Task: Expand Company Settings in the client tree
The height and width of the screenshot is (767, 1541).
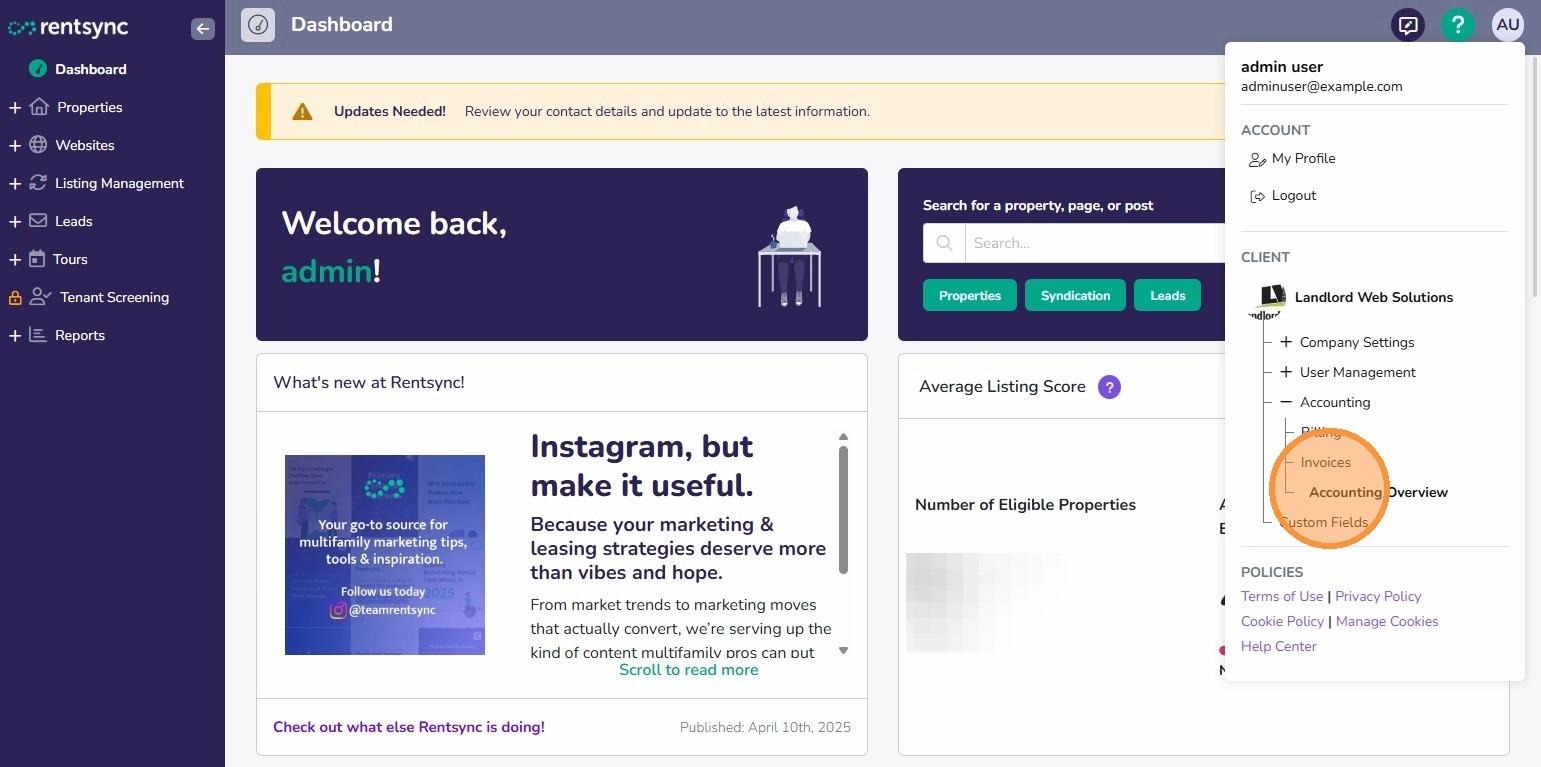Action: tap(1286, 342)
